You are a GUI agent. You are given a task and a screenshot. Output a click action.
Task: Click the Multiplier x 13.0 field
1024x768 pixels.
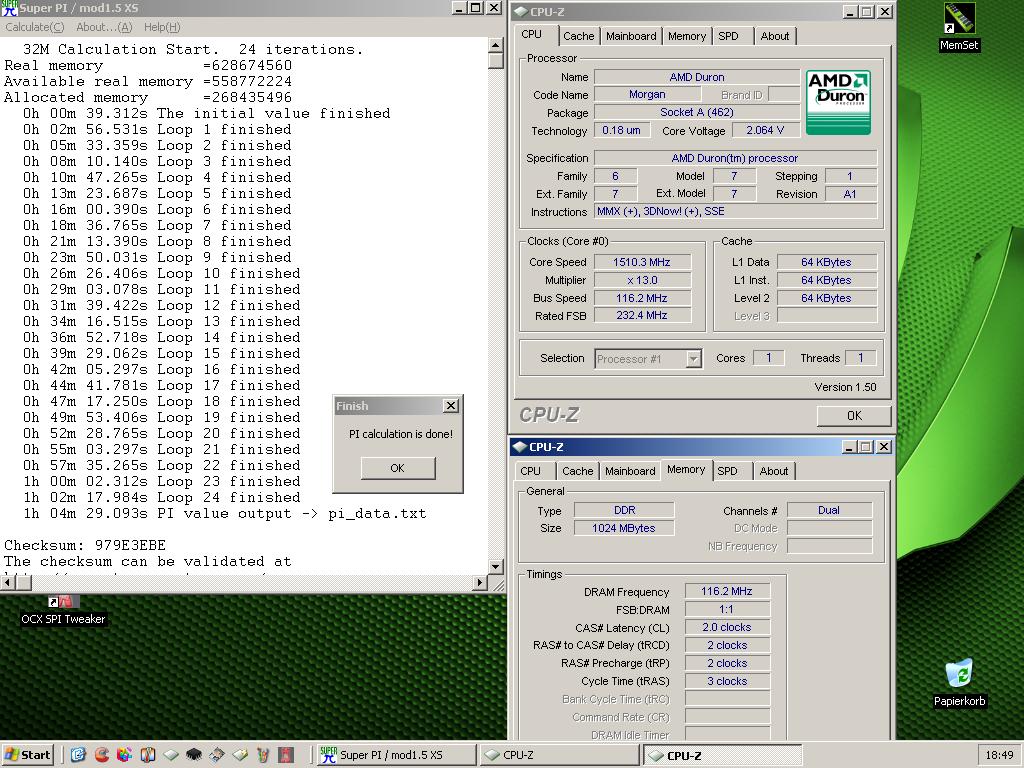642,280
